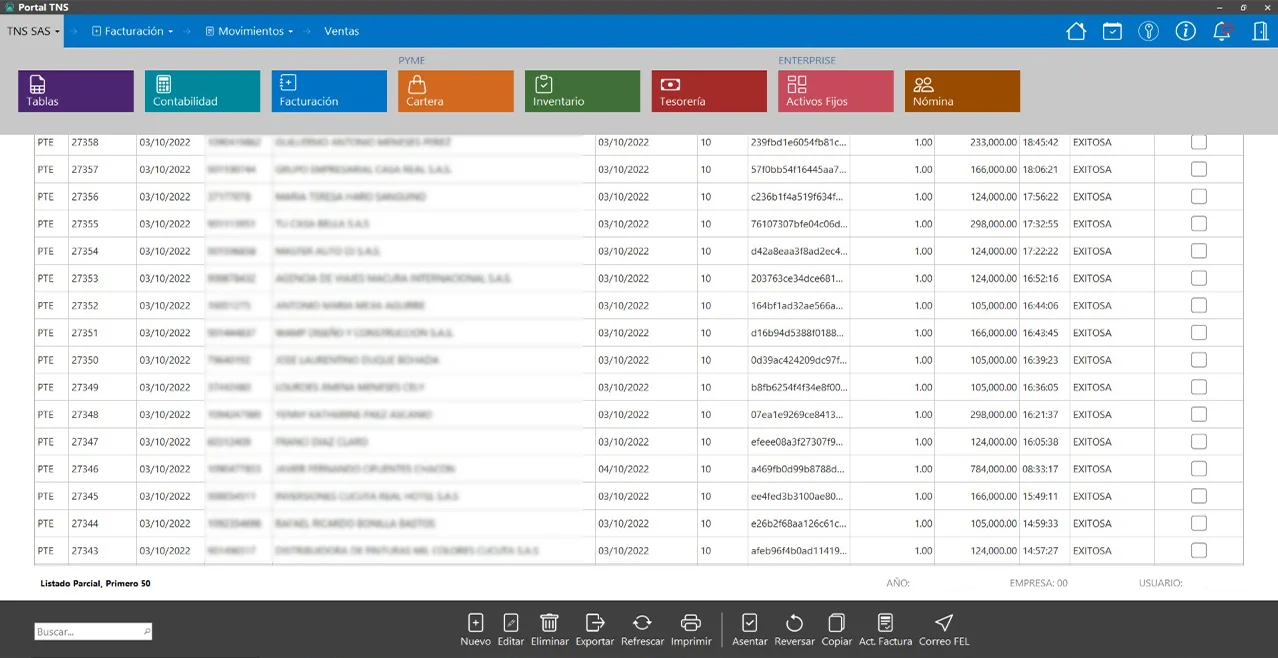Open the Contabilidad module tile
The width and height of the screenshot is (1278, 658).
click(x=202, y=91)
